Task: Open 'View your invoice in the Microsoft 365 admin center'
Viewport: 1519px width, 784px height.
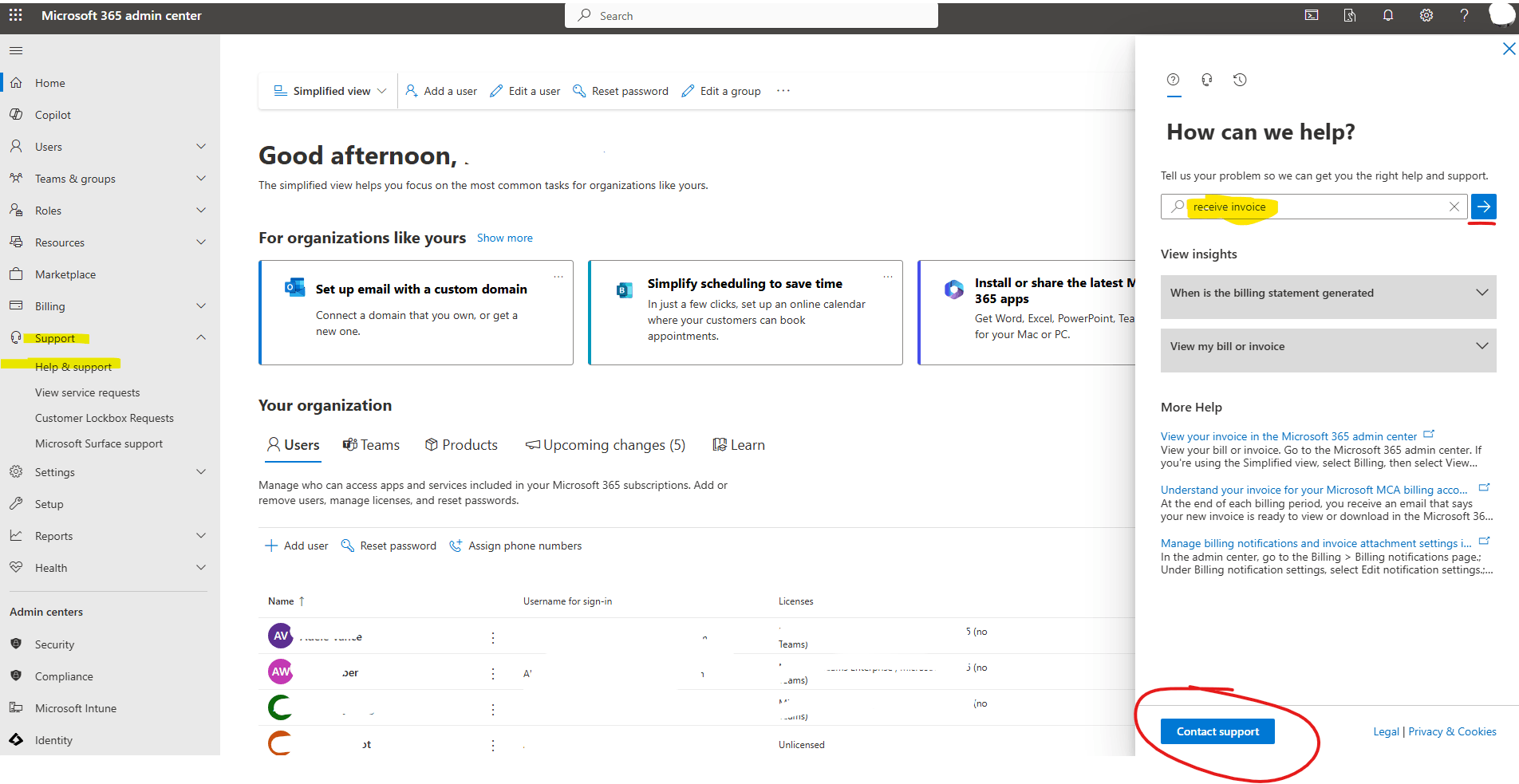Action: click(x=1288, y=436)
